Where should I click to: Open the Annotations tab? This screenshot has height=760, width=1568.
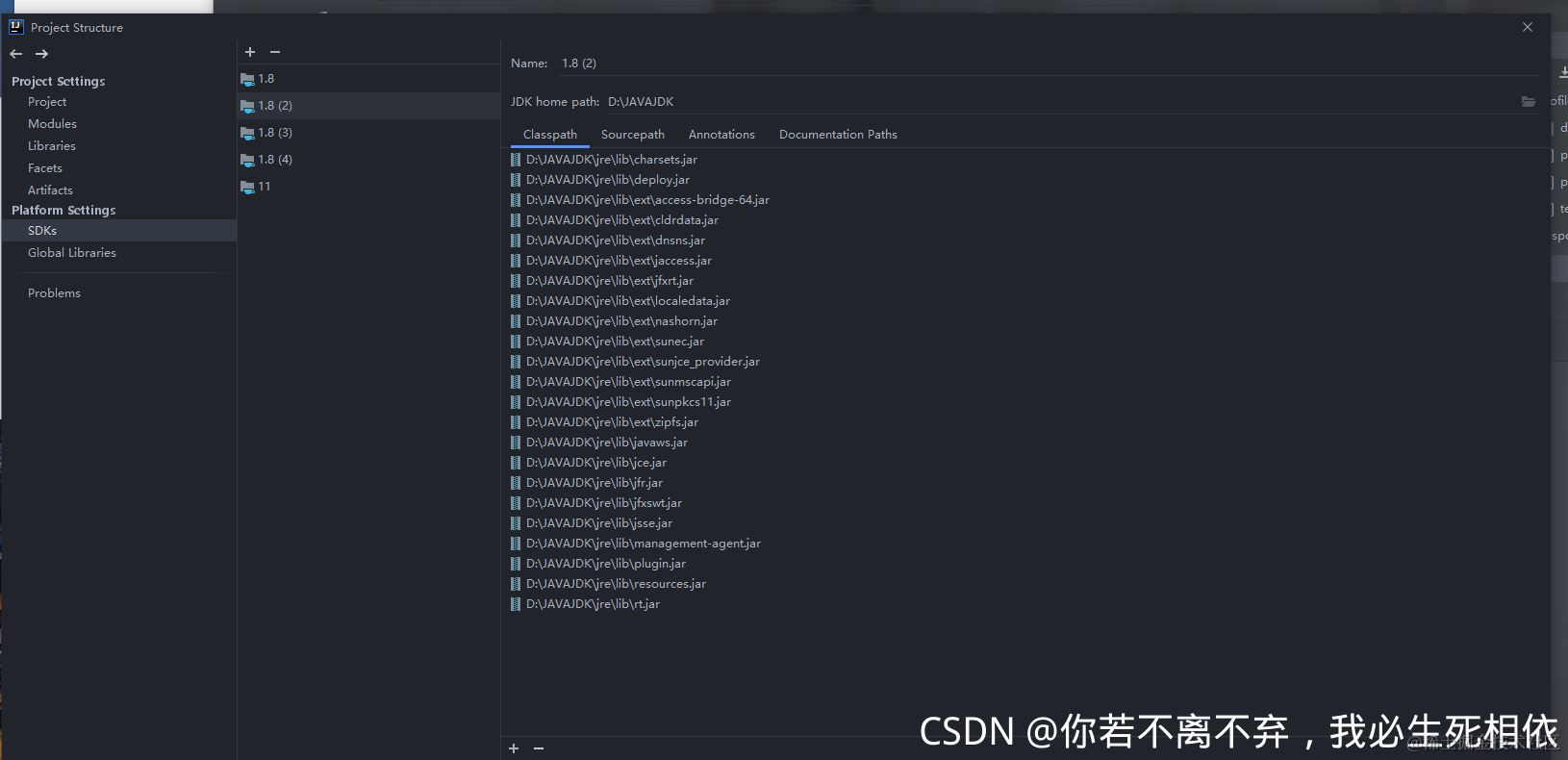click(x=721, y=135)
